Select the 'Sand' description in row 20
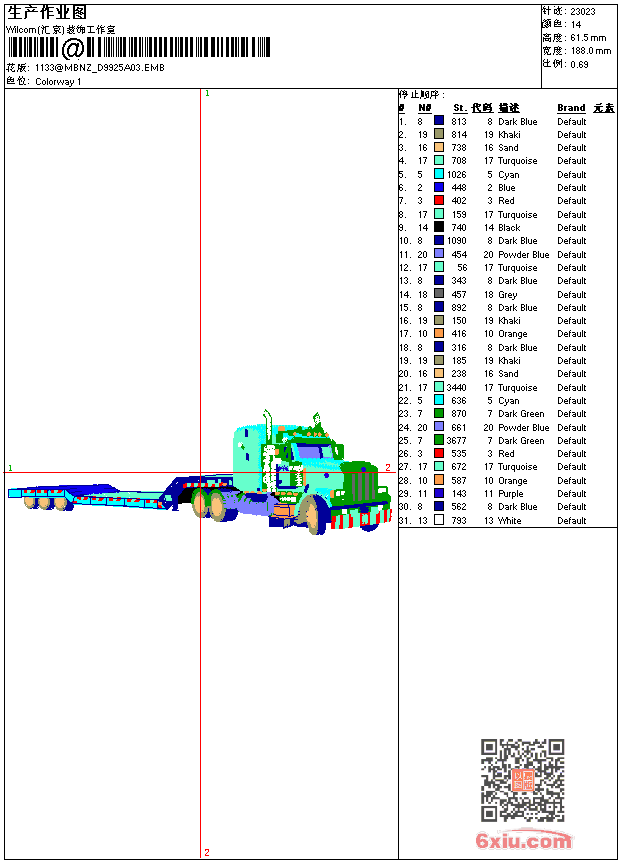Viewport: 620px width, 860px height. click(508, 374)
